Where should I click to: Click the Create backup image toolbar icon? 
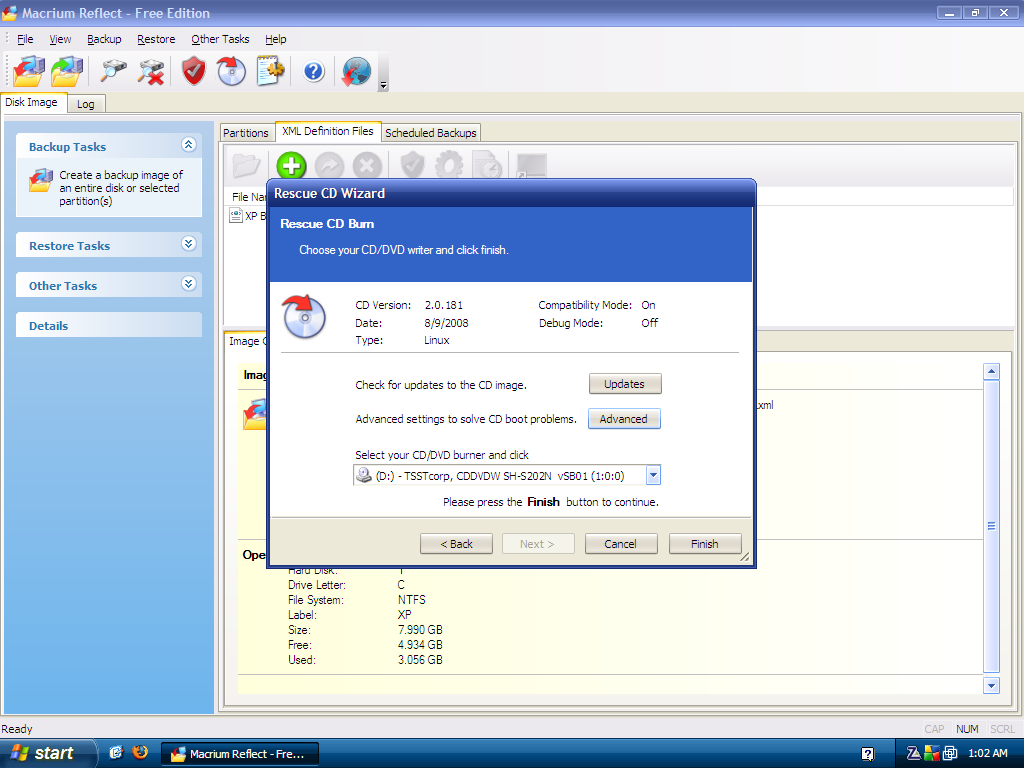pos(28,71)
